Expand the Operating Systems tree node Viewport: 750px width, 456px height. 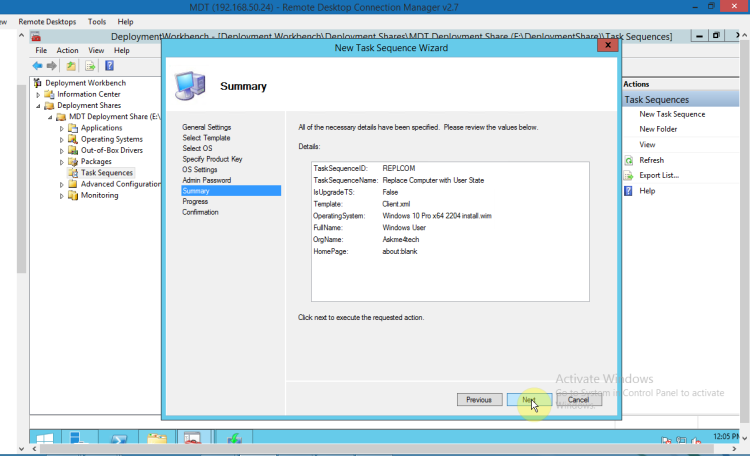pyautogui.click(x=62, y=139)
